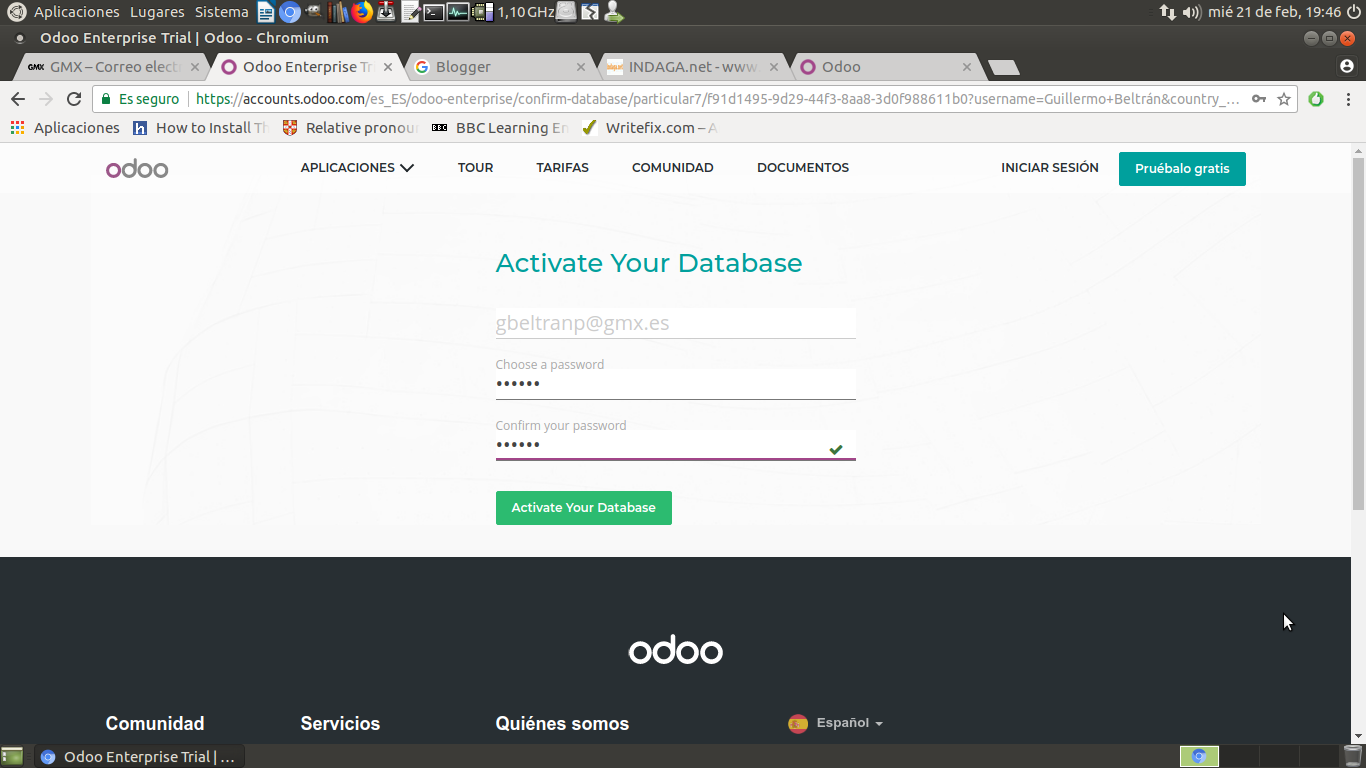
Task: Open the COMUNIDAD menu item
Action: point(673,168)
